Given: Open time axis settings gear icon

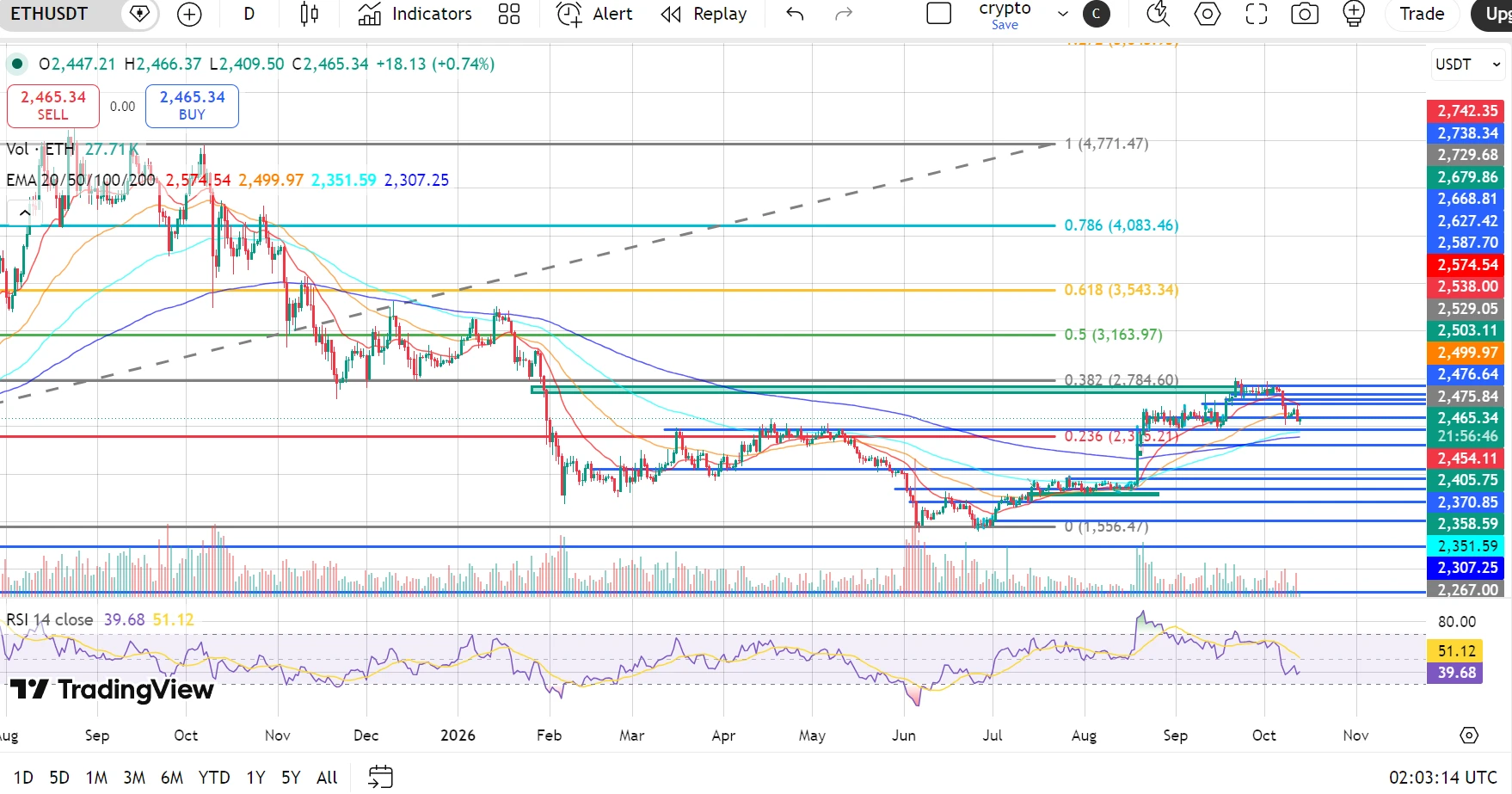Looking at the screenshot, I should click(1469, 736).
